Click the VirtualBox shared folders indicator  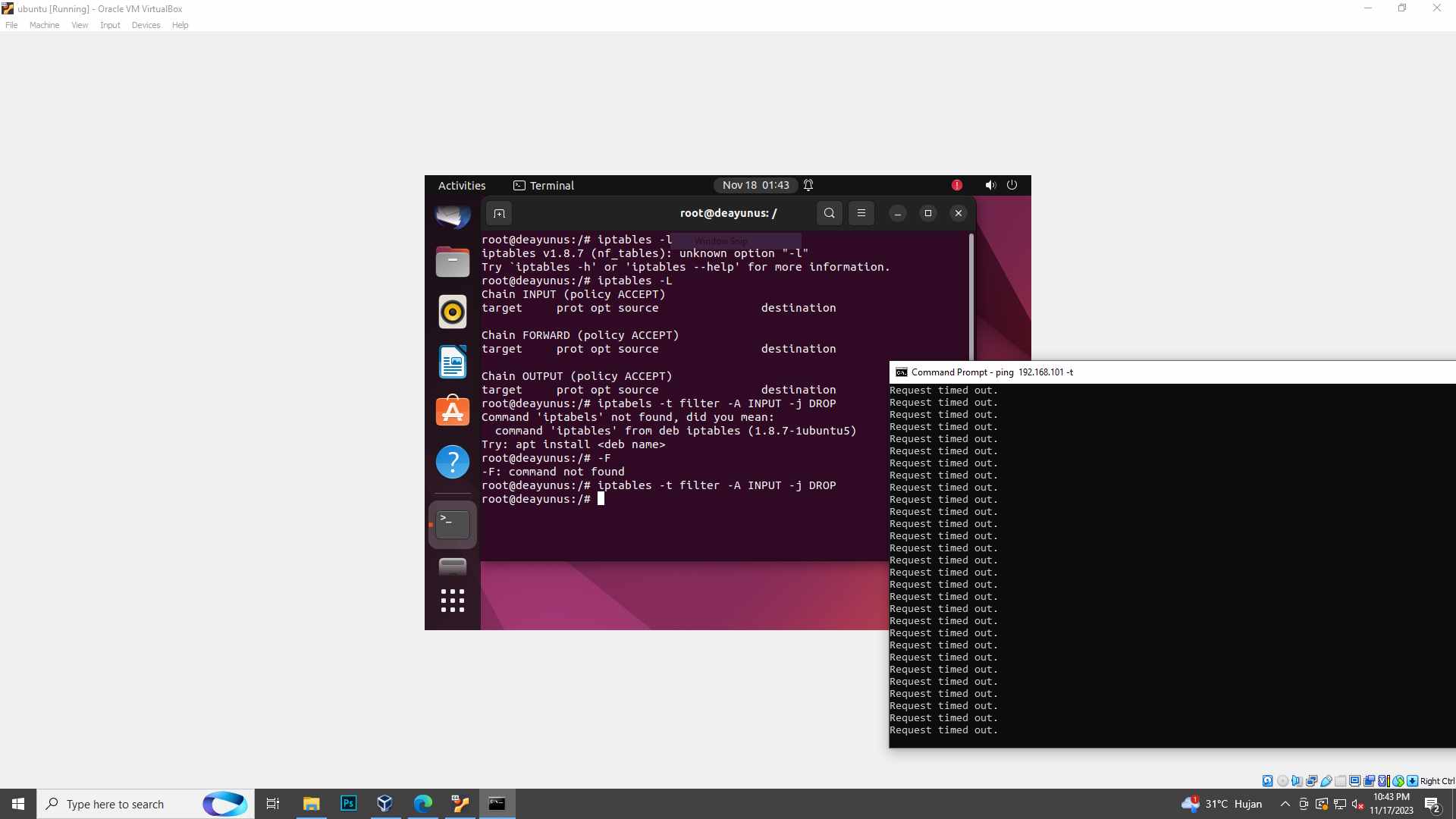(1340, 781)
